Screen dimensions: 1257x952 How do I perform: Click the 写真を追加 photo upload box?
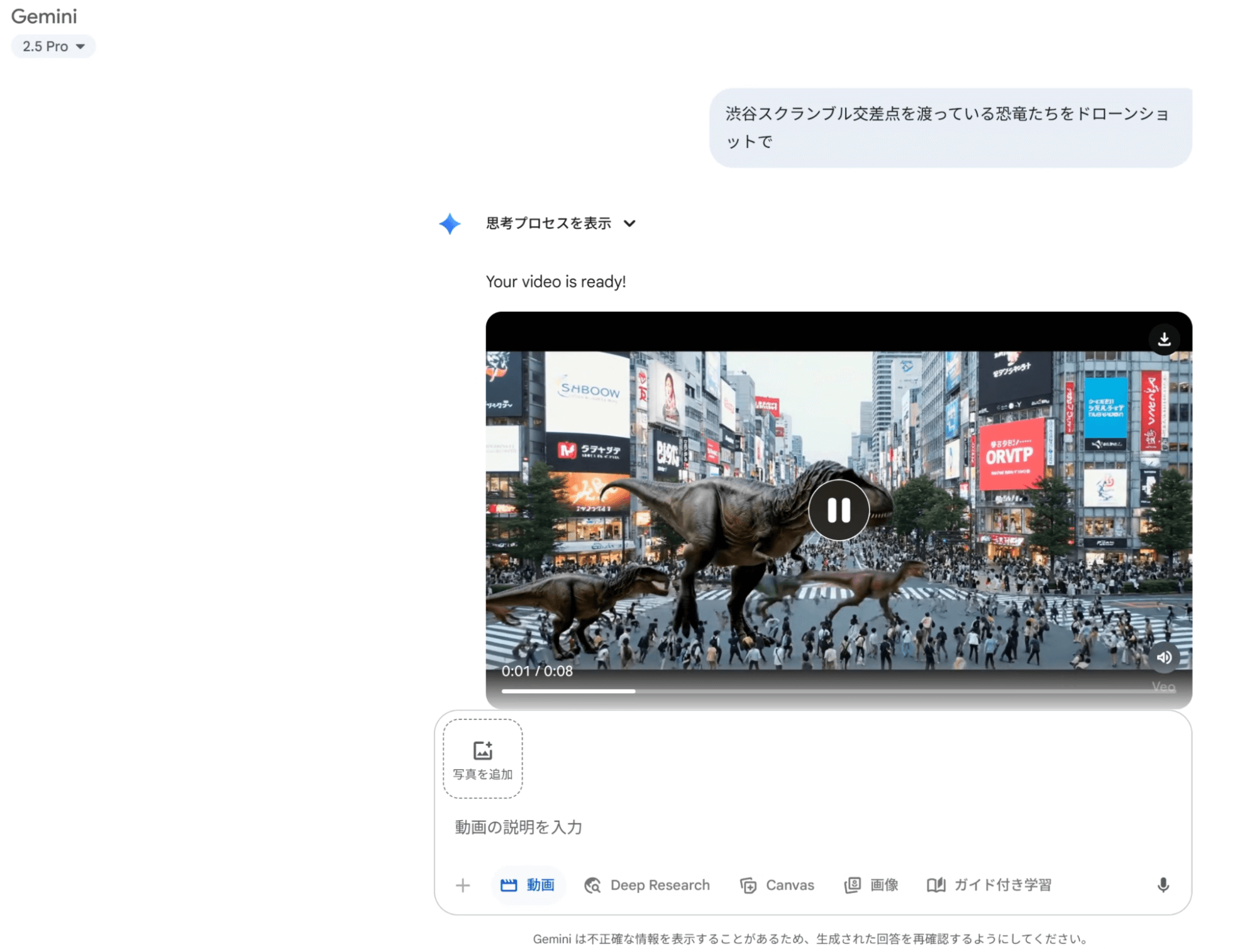482,758
